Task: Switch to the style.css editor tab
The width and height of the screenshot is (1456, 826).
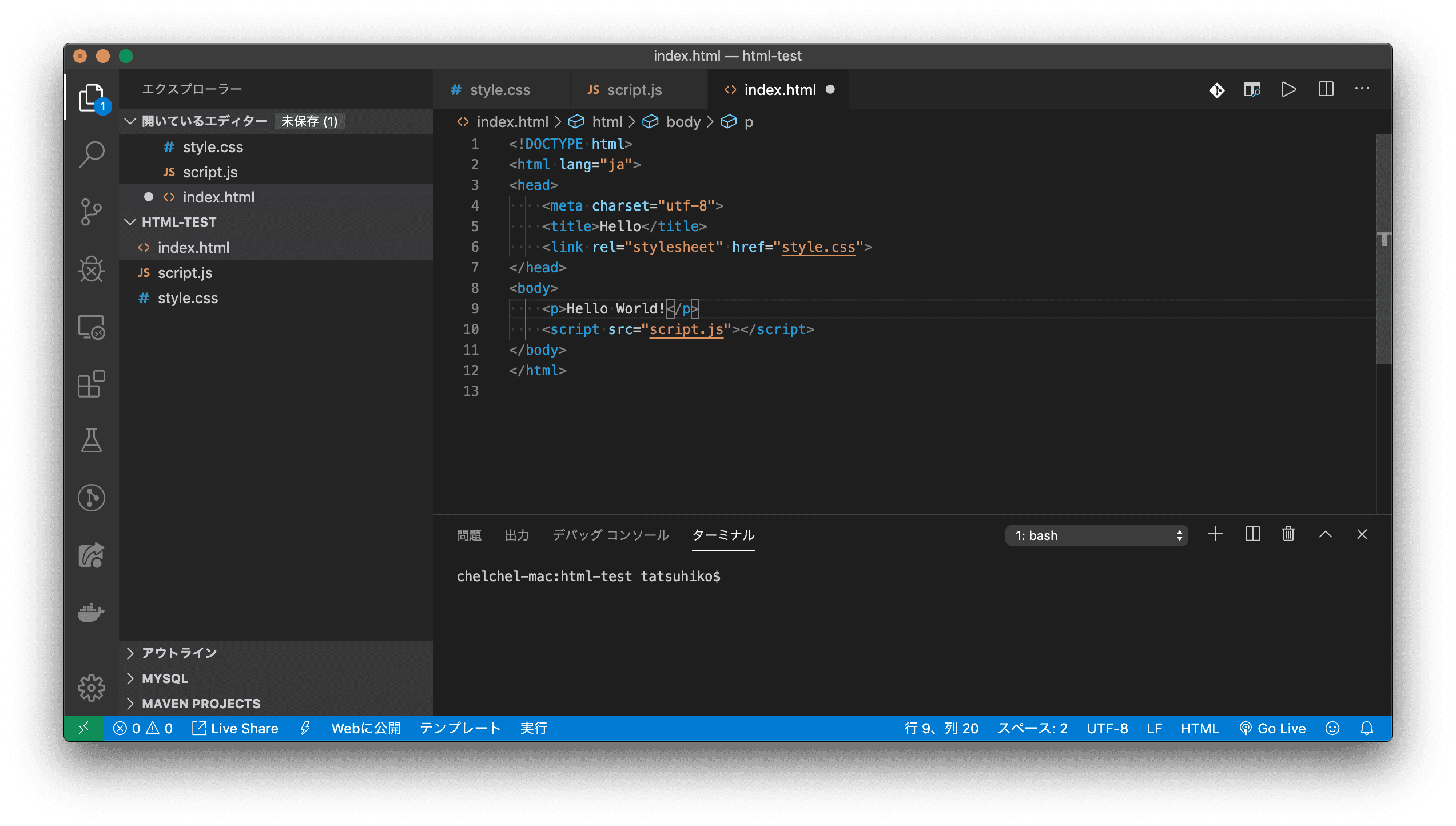Action: pyautogui.click(x=499, y=90)
